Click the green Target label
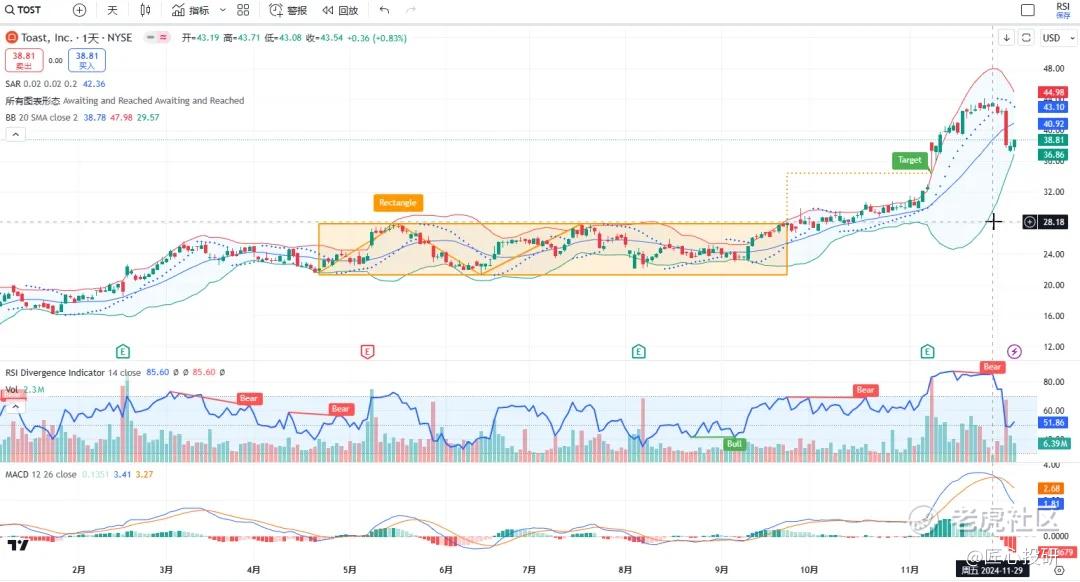Viewport: 1080px width, 582px height. 908,160
